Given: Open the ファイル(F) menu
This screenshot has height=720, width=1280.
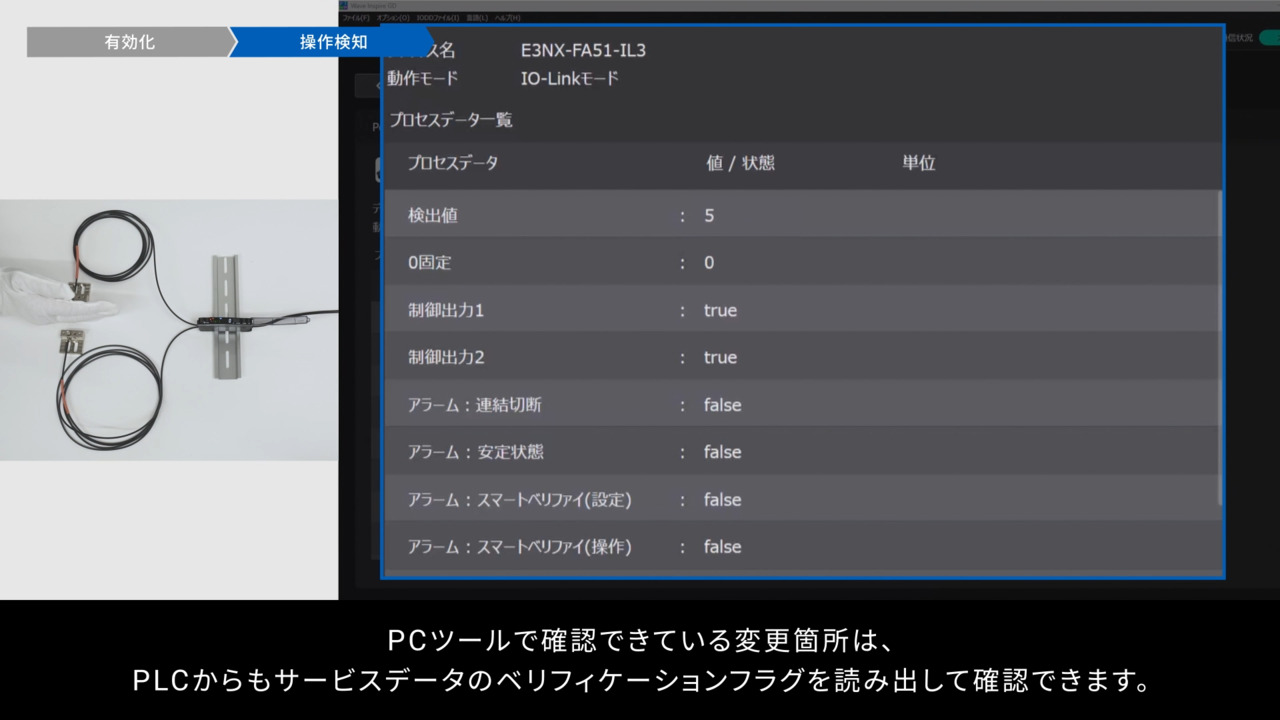Looking at the screenshot, I should (354, 18).
